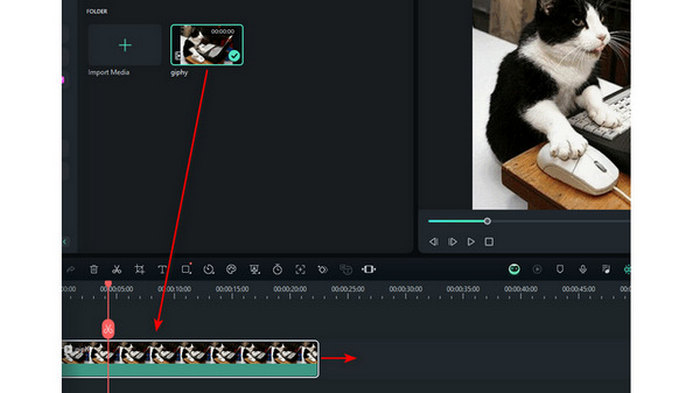Collapse the media panel with left chevron
The width and height of the screenshot is (700, 393).
click(65, 242)
